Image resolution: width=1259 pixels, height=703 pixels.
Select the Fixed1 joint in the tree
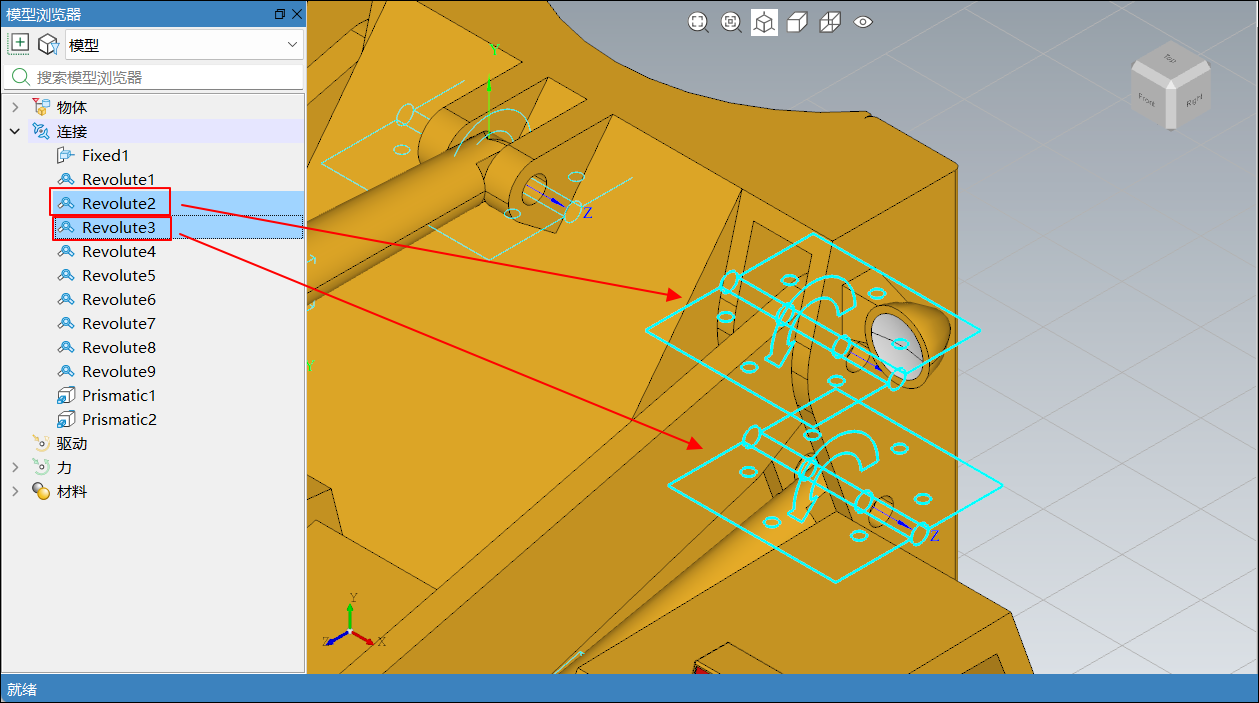click(105, 155)
